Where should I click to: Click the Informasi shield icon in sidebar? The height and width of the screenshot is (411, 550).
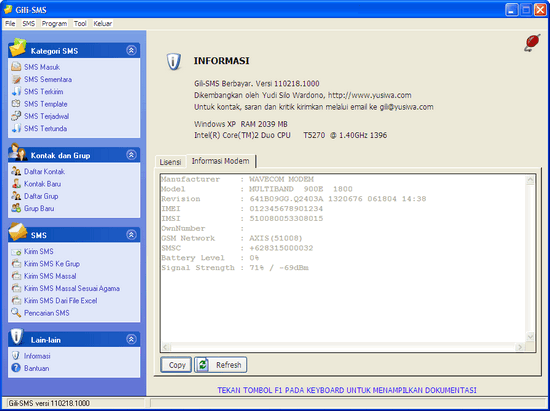[16, 356]
